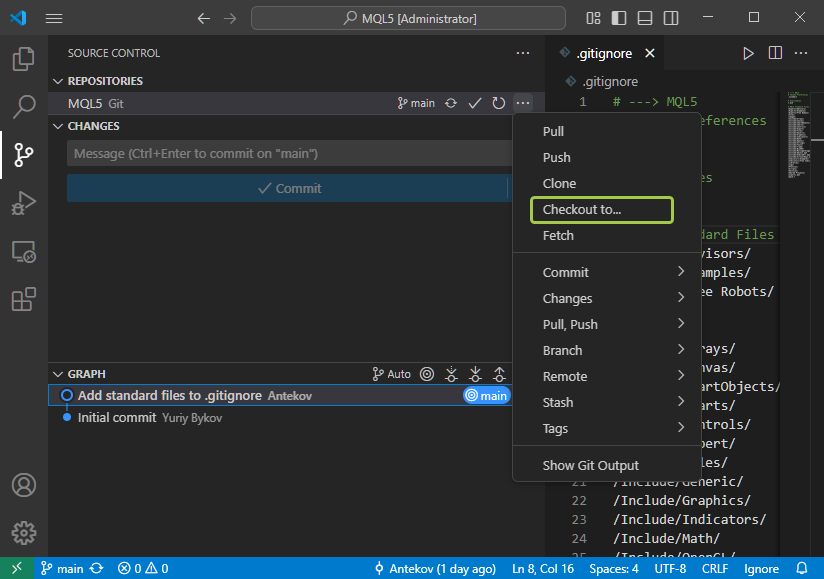The height and width of the screenshot is (579, 824).
Task: Open notifications bell in status bar
Action: coord(802,568)
